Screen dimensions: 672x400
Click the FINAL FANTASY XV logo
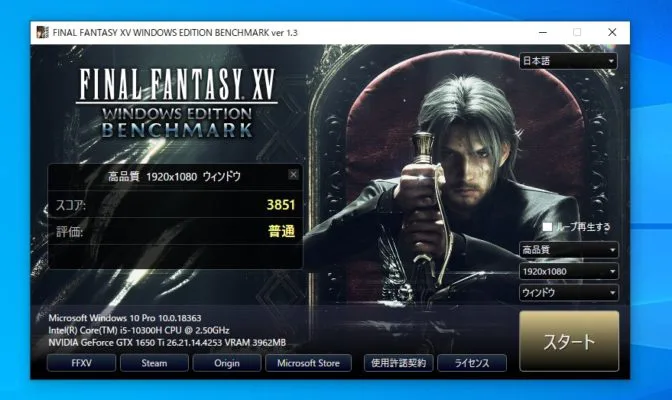click(177, 103)
